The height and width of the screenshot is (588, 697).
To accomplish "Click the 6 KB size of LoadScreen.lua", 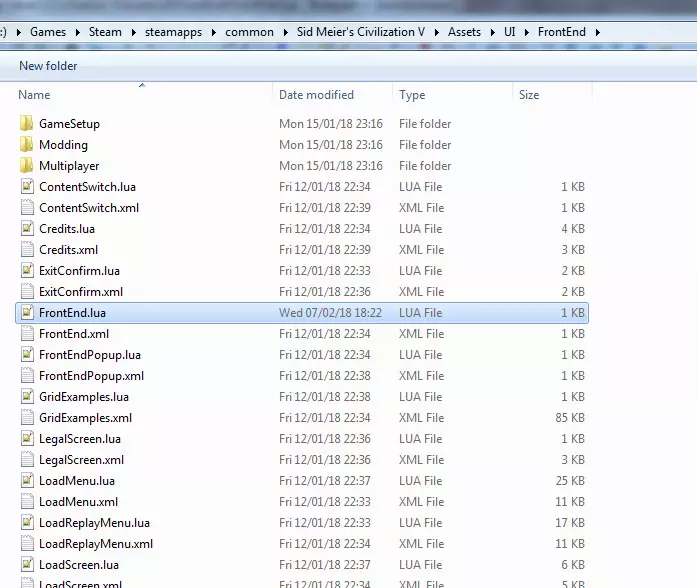I will coord(573,565).
